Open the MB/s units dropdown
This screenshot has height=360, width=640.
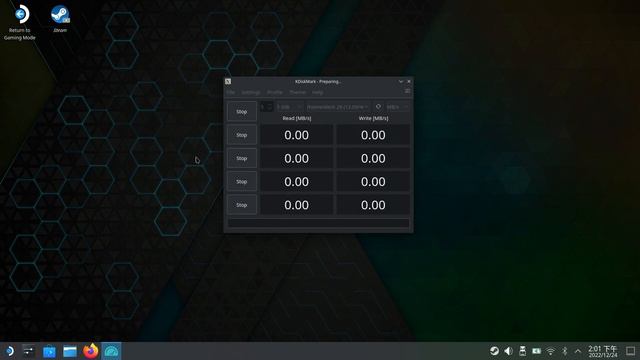click(397, 107)
